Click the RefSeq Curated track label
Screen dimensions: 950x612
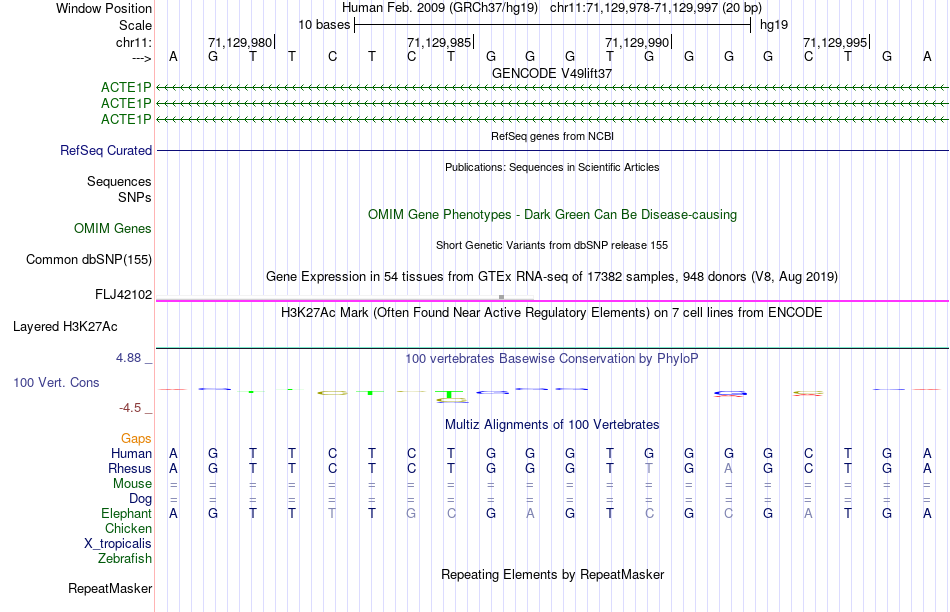click(106, 150)
